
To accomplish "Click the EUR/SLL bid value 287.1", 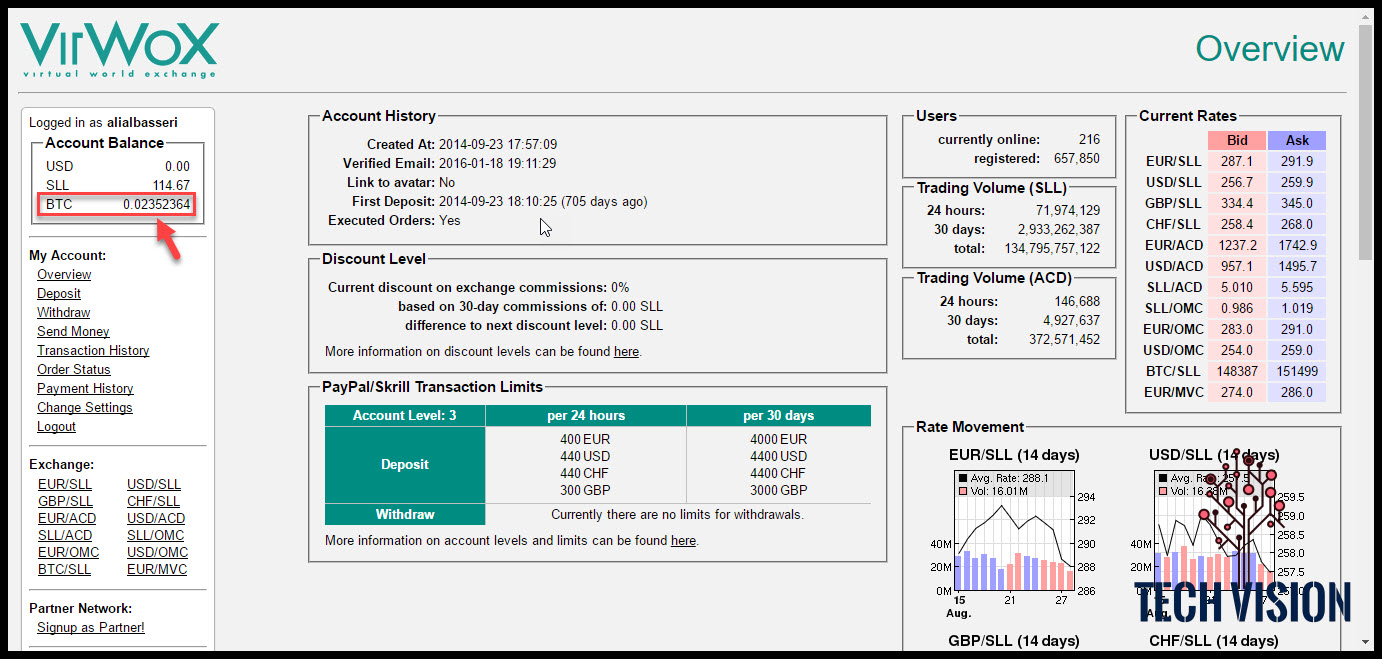I will tap(1237, 161).
